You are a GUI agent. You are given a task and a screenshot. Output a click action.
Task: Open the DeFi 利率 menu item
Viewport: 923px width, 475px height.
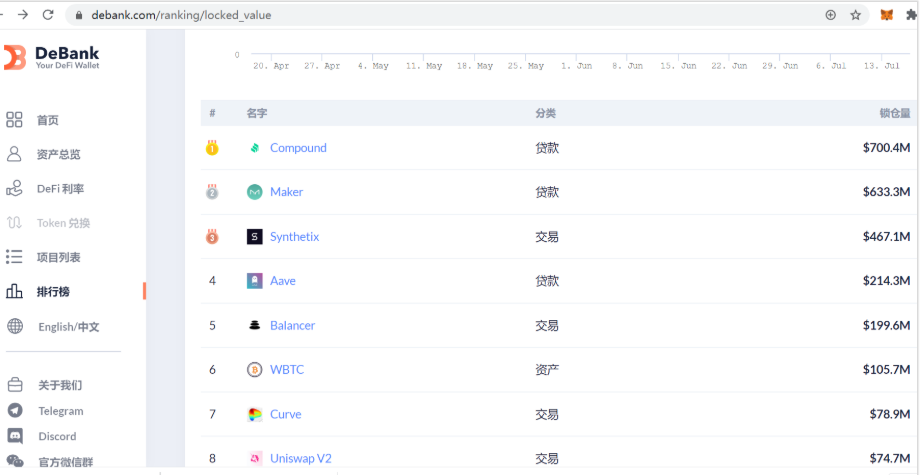(x=60, y=188)
